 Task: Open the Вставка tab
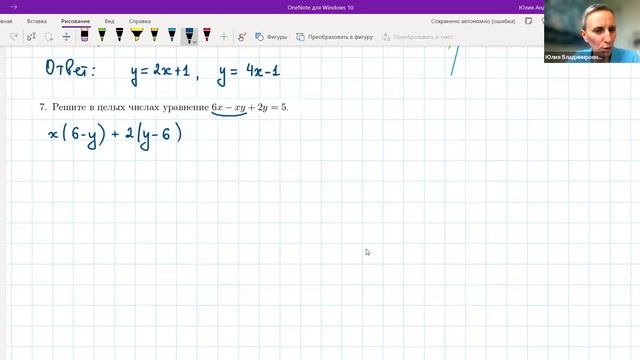[37, 21]
